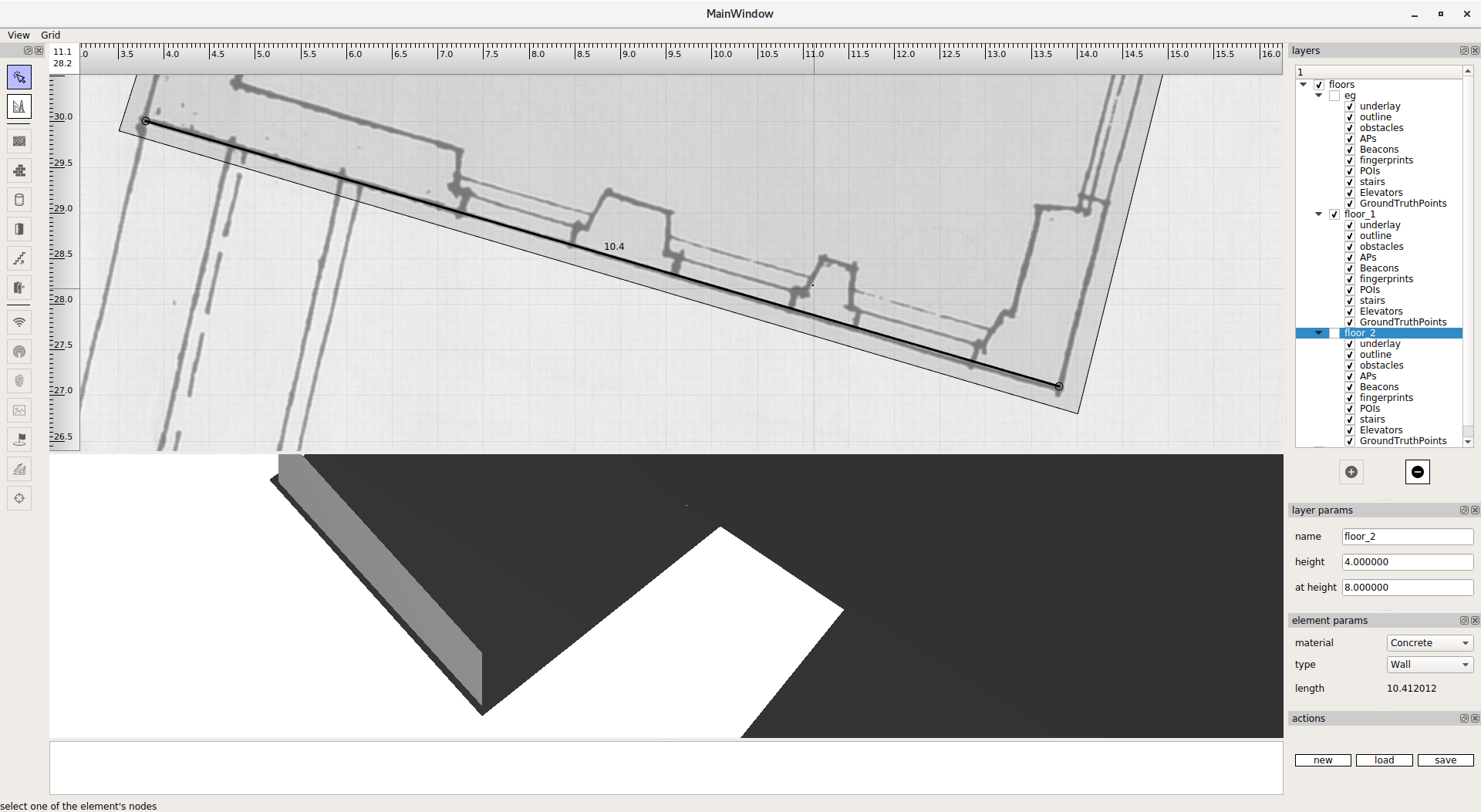Viewport: 1481px width, 812px height.
Task: Open the Grid menu
Action: [x=50, y=35]
